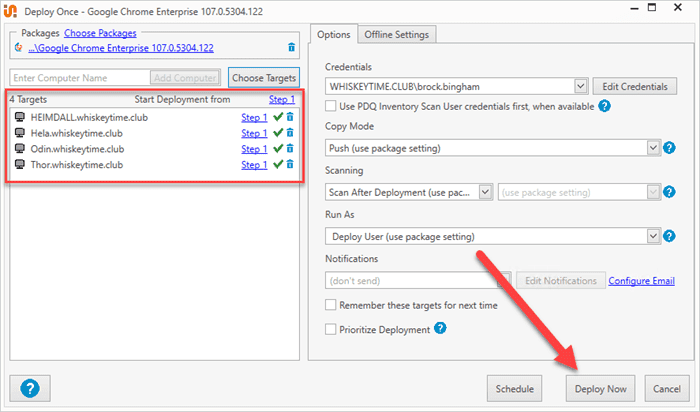The height and width of the screenshot is (412, 700).
Task: Click the Chrome icon beside the package link
Action: pos(19,47)
